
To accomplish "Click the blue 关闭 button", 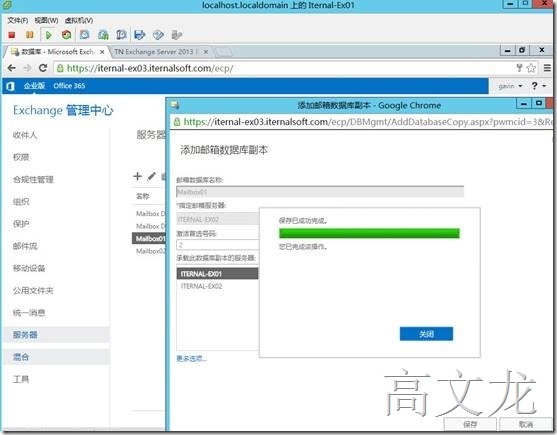I will (426, 334).
